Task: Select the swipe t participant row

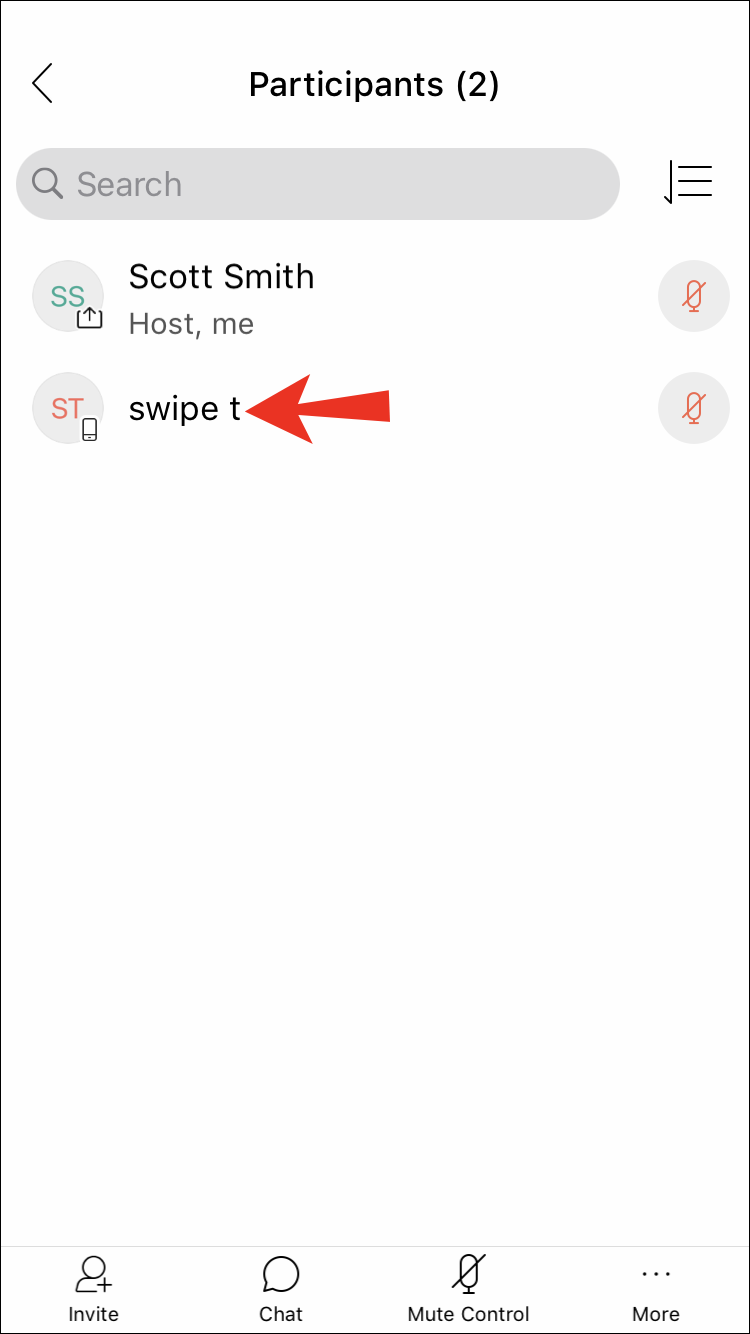Action: click(x=375, y=408)
